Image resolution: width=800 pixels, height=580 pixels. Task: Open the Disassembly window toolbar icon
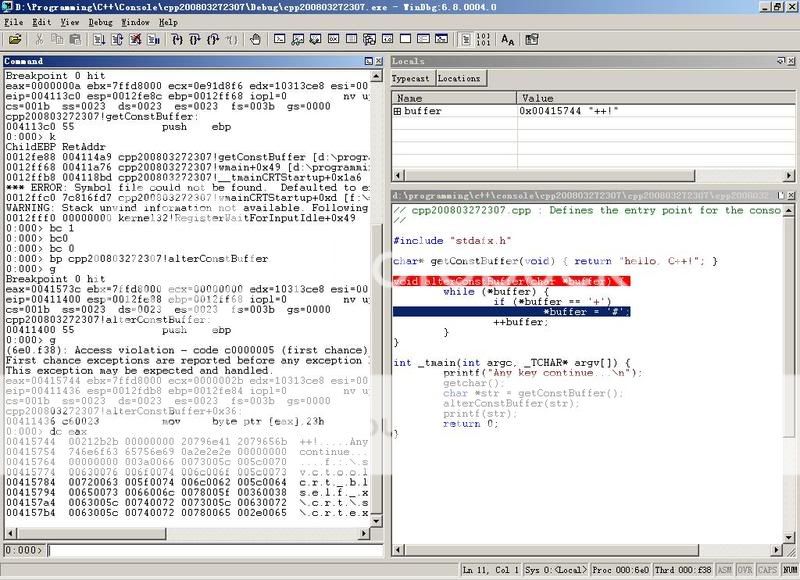(x=387, y=39)
